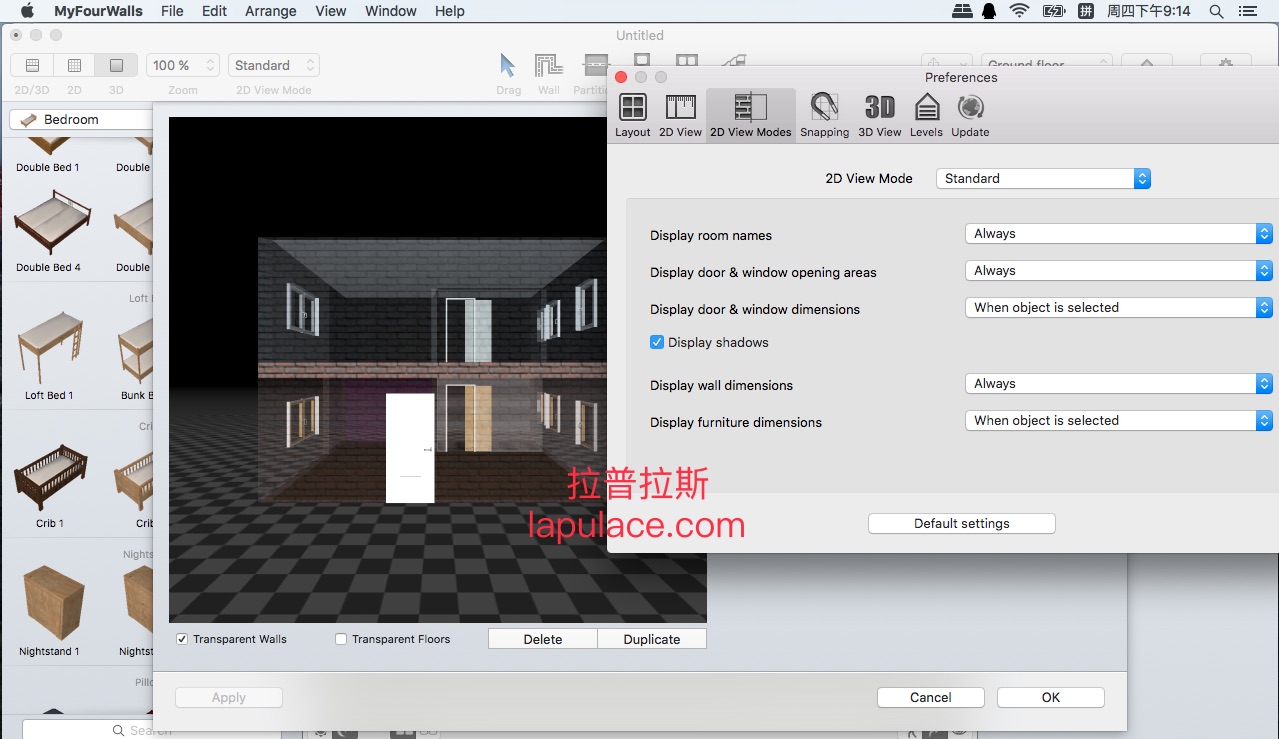Select the 2D View Modes preferences tab
The height and width of the screenshot is (739, 1279).
pyautogui.click(x=750, y=115)
